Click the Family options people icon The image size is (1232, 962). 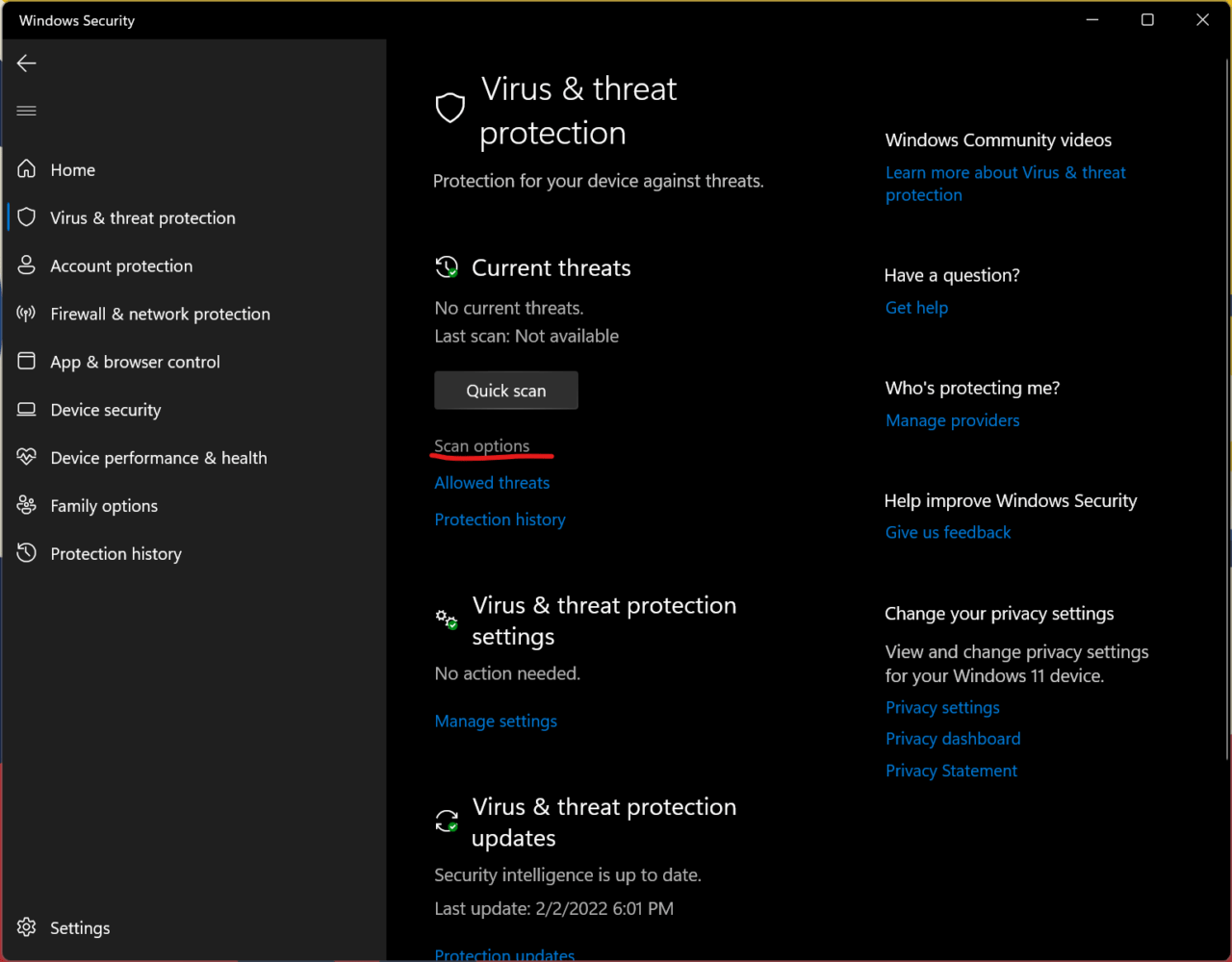point(27,506)
